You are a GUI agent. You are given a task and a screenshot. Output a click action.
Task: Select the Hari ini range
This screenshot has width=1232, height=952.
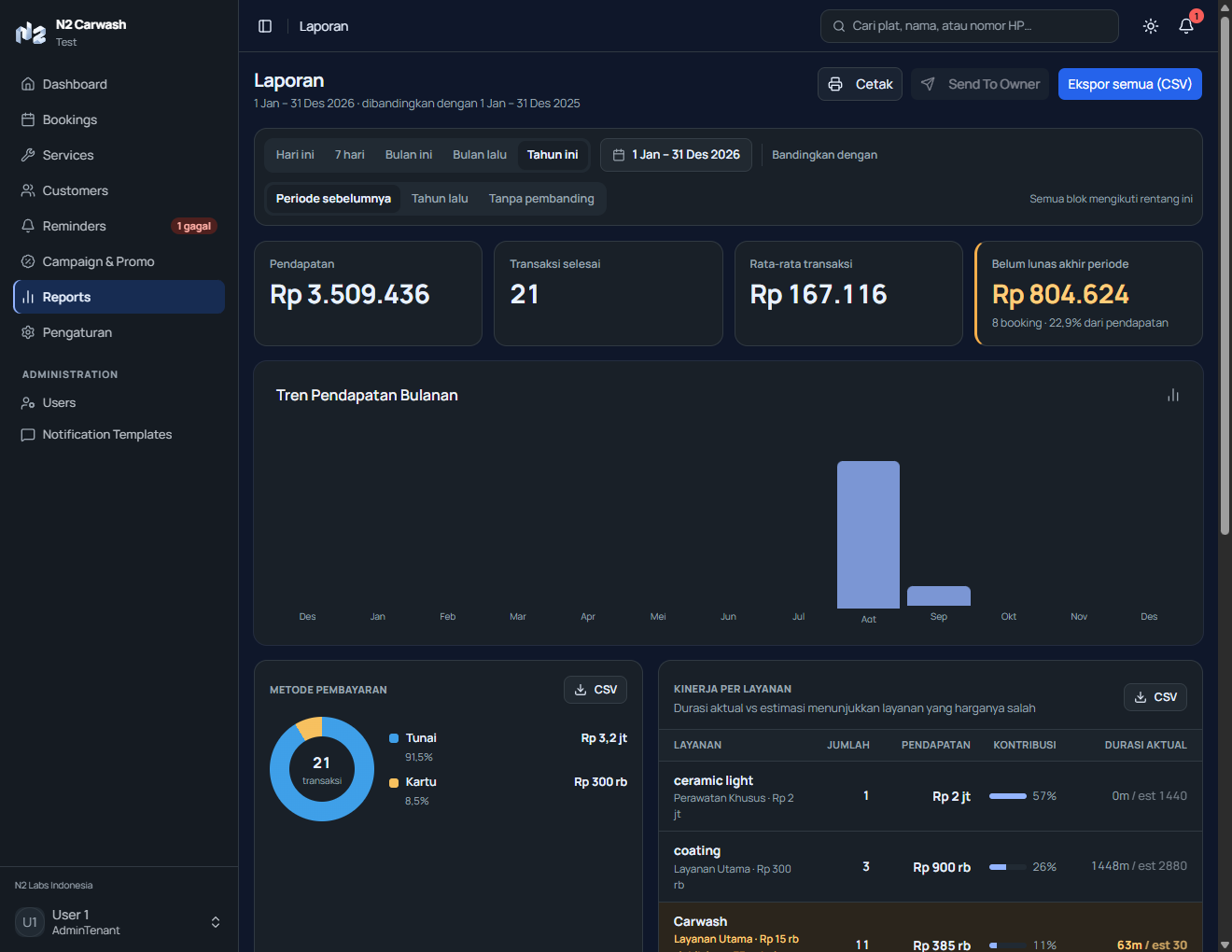click(x=295, y=155)
